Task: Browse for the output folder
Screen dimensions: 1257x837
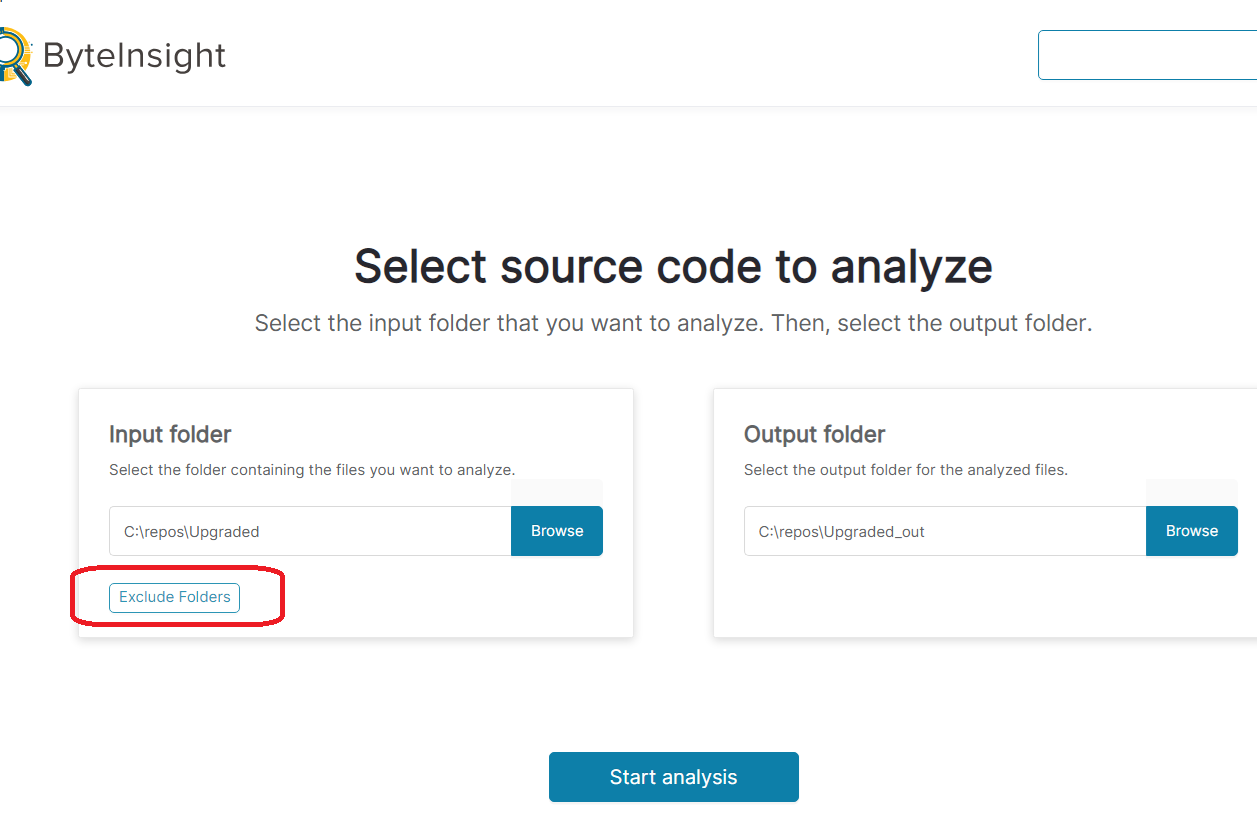Action: click(x=1191, y=531)
